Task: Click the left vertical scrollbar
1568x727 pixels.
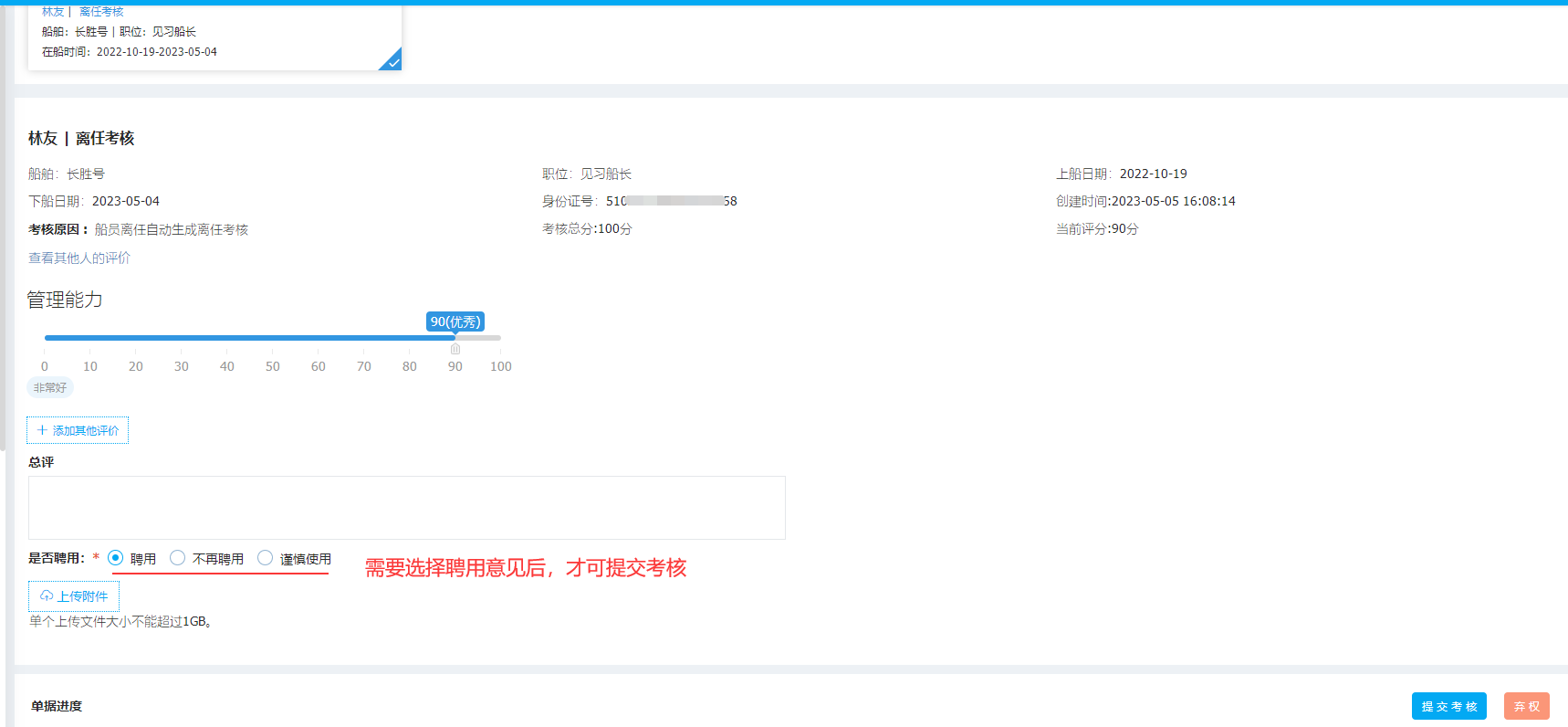Action: point(3,228)
